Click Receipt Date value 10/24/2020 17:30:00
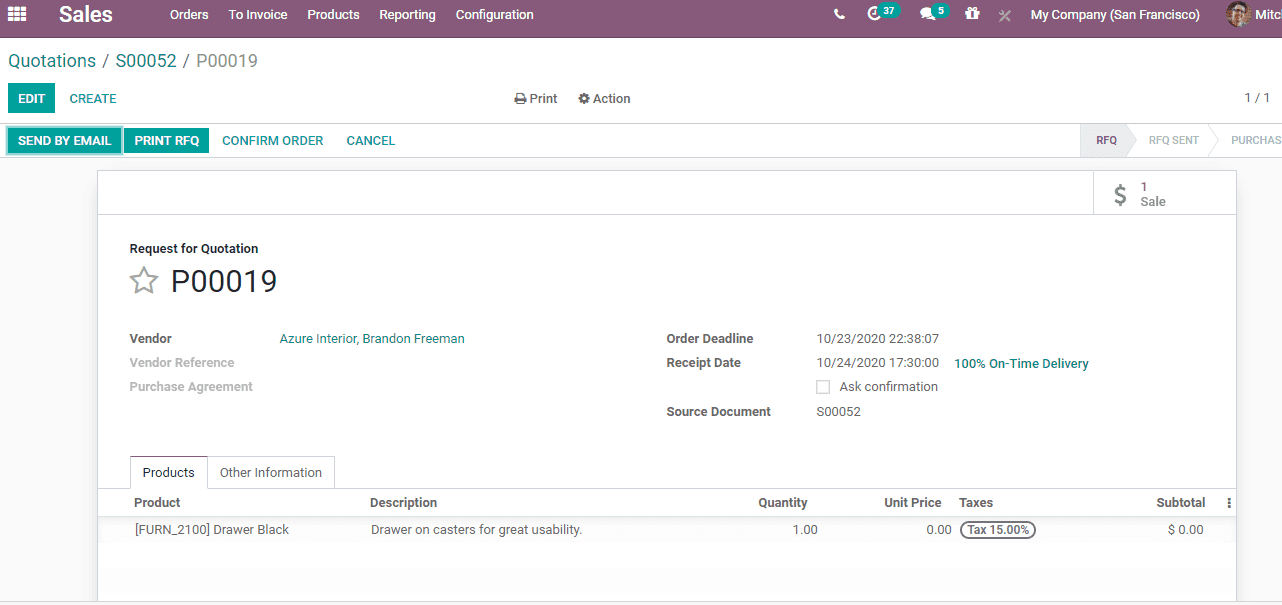 point(878,363)
